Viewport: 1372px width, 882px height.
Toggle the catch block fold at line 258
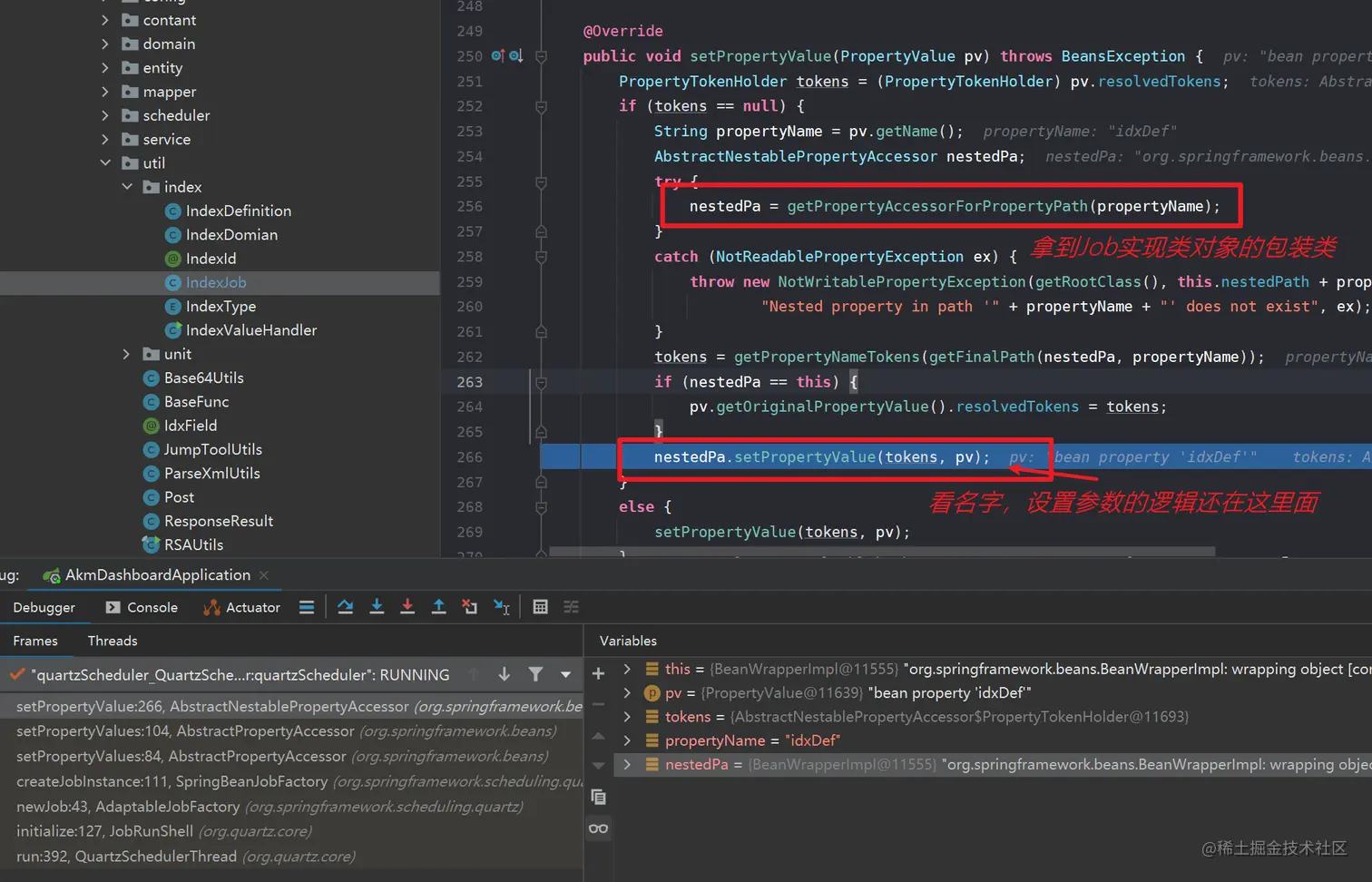541,257
